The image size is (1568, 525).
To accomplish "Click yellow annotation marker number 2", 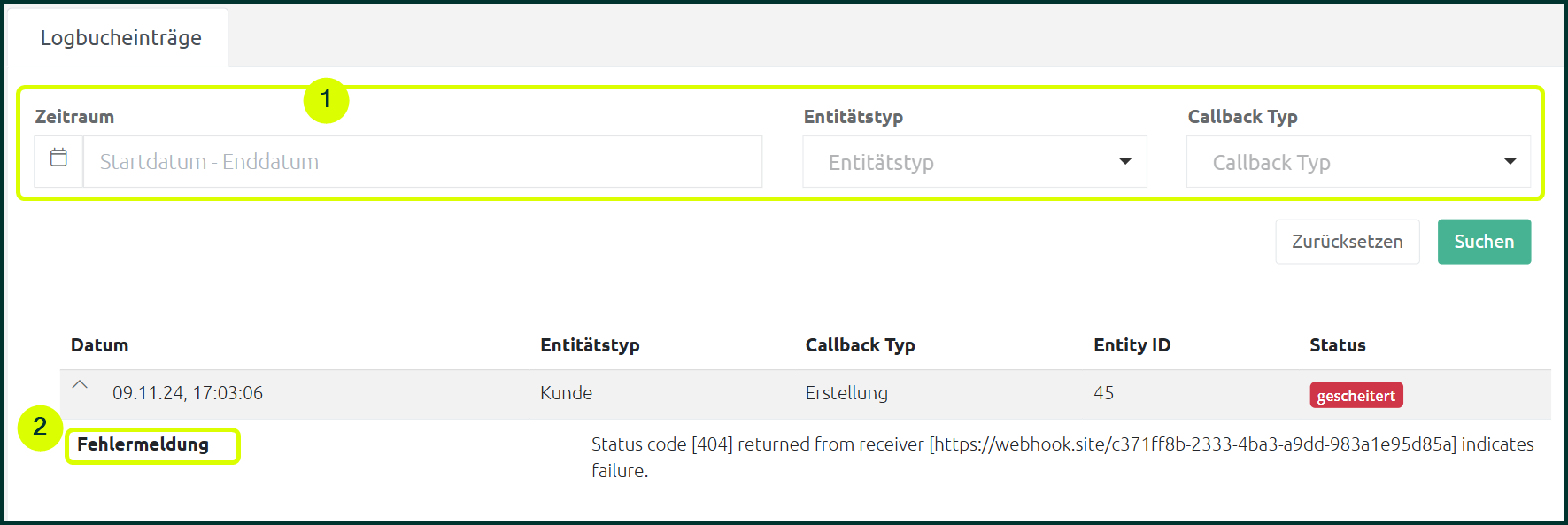I will point(40,428).
